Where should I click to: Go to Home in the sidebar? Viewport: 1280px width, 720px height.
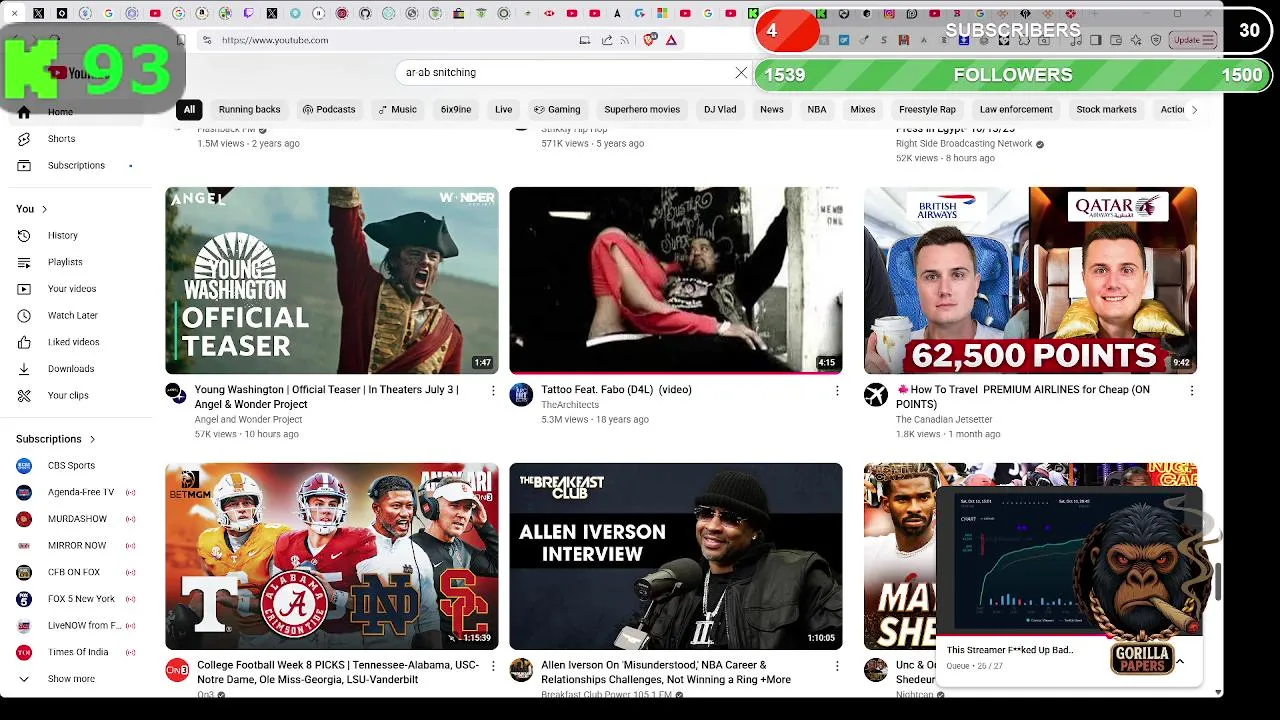[76, 112]
